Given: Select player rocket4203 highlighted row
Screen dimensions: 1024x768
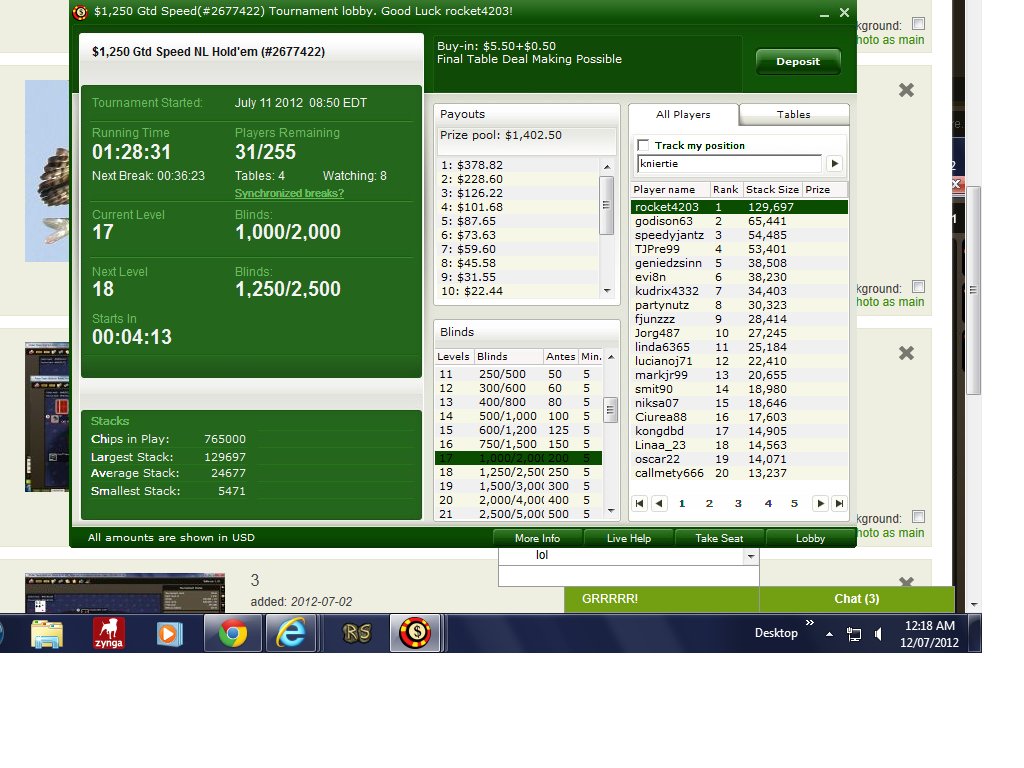Looking at the screenshot, I should (x=739, y=207).
